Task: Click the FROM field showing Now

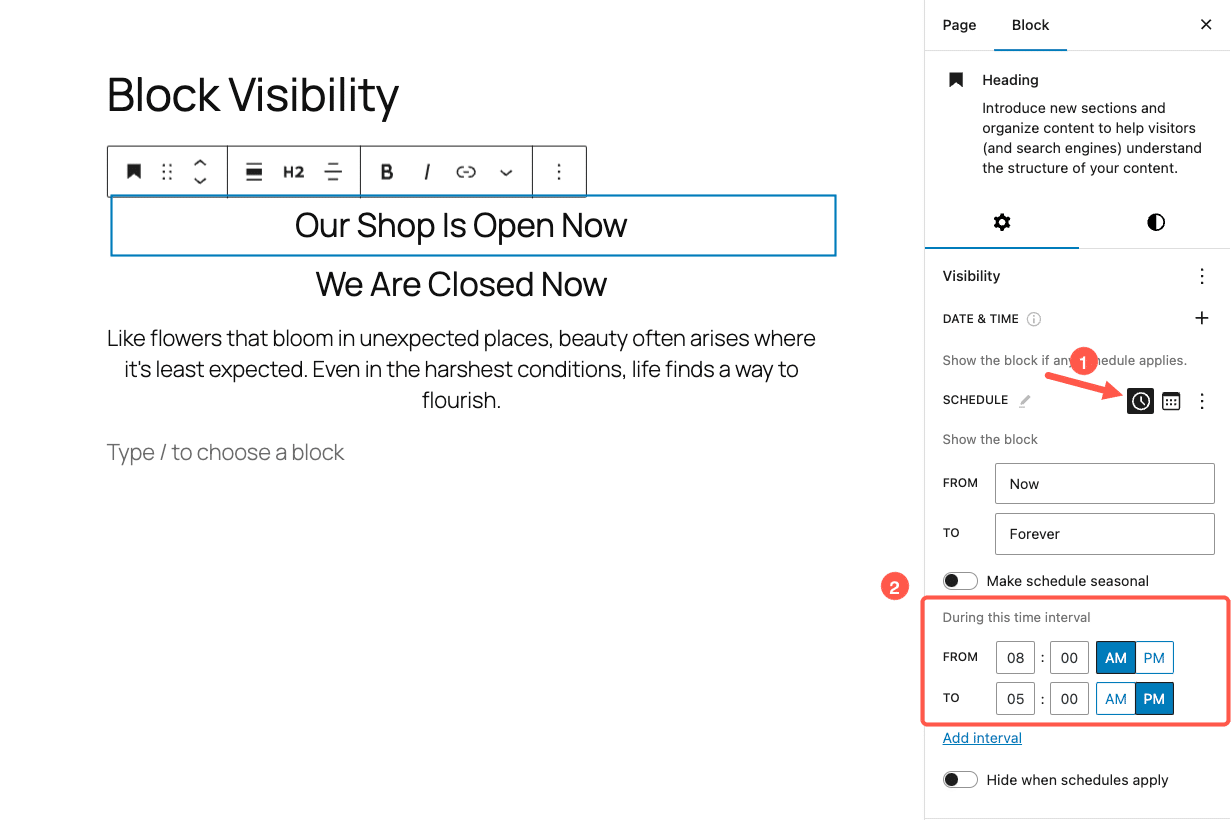Action: (1104, 483)
